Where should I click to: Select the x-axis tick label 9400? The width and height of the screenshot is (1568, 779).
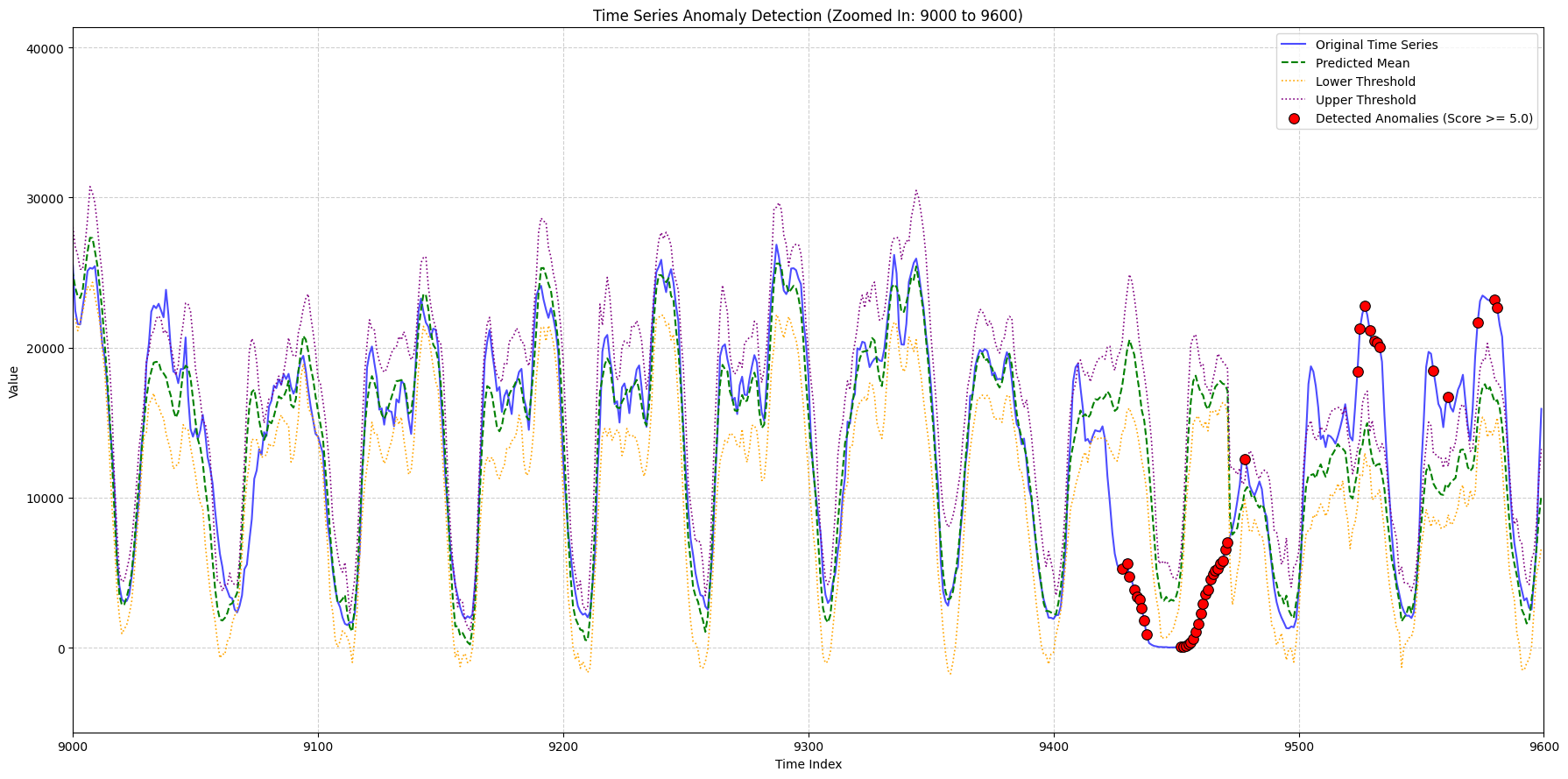(x=1054, y=746)
